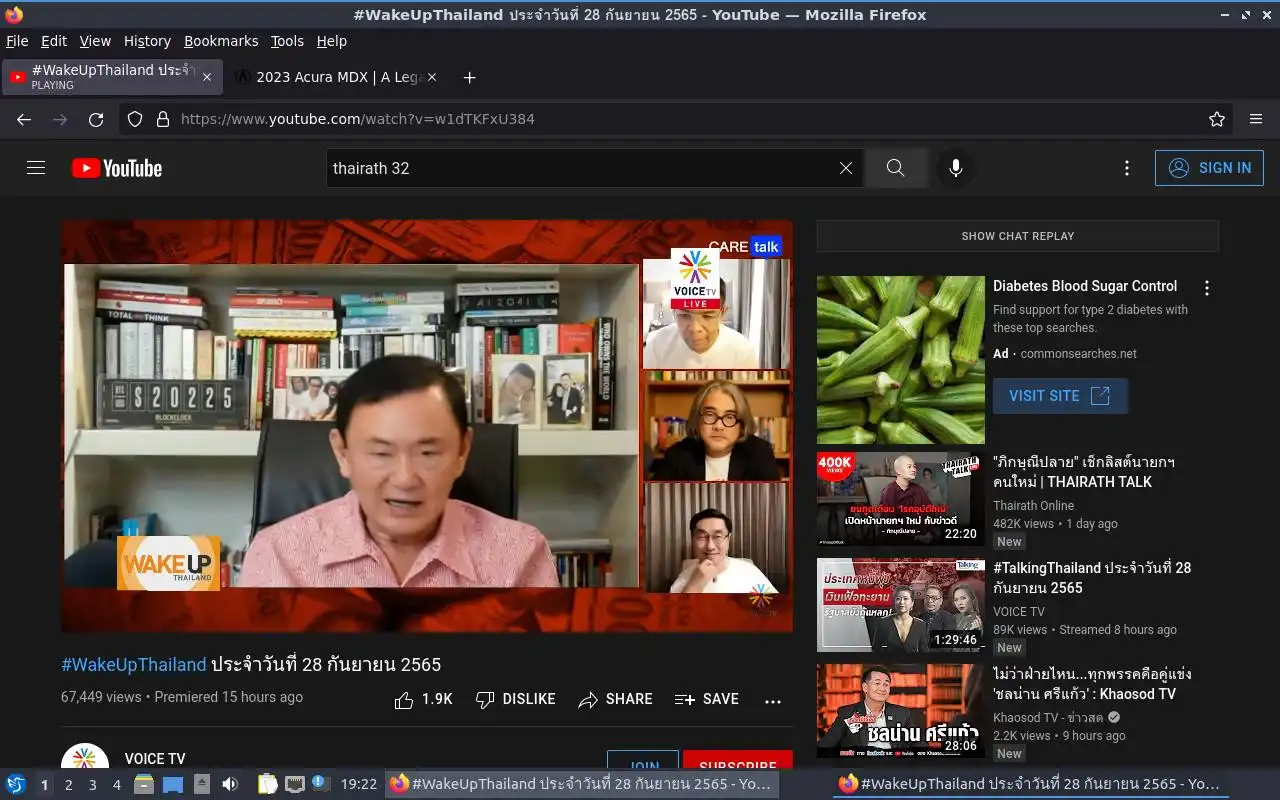Open the Khaosod TV video thumbnail
1280x800 pixels.
coord(901,711)
